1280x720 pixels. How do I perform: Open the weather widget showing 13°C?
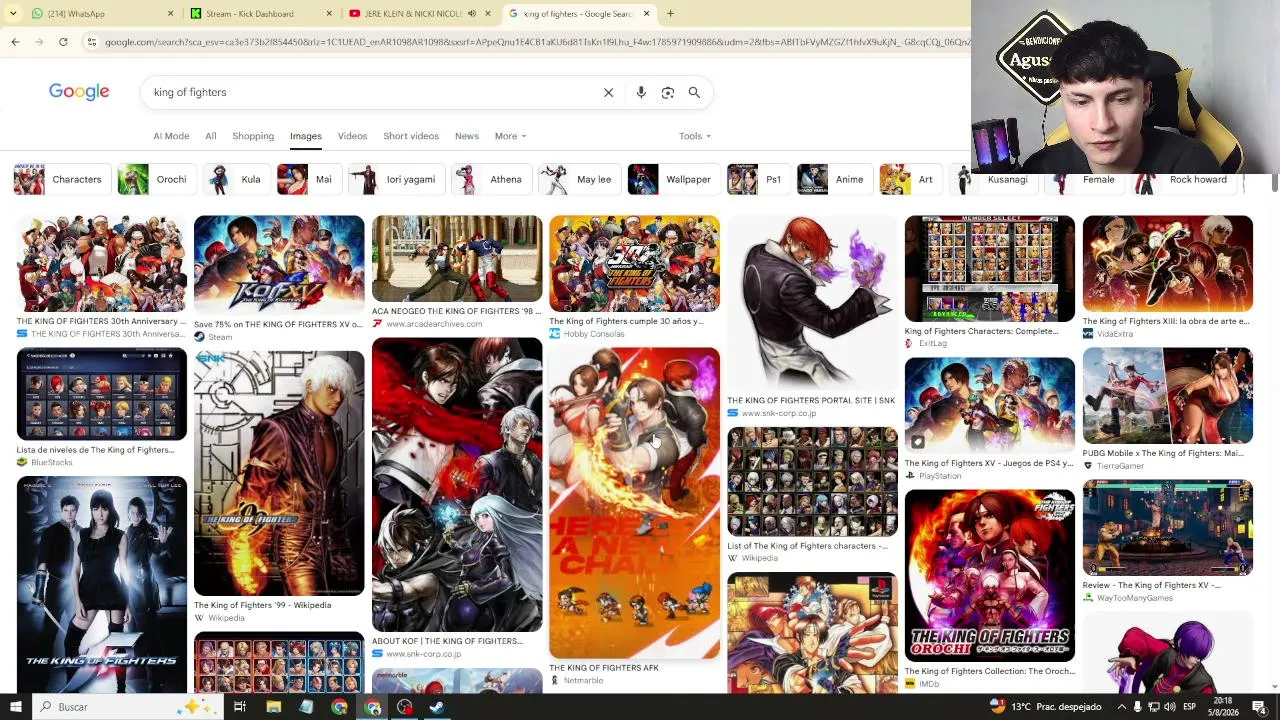[x=1045, y=707]
